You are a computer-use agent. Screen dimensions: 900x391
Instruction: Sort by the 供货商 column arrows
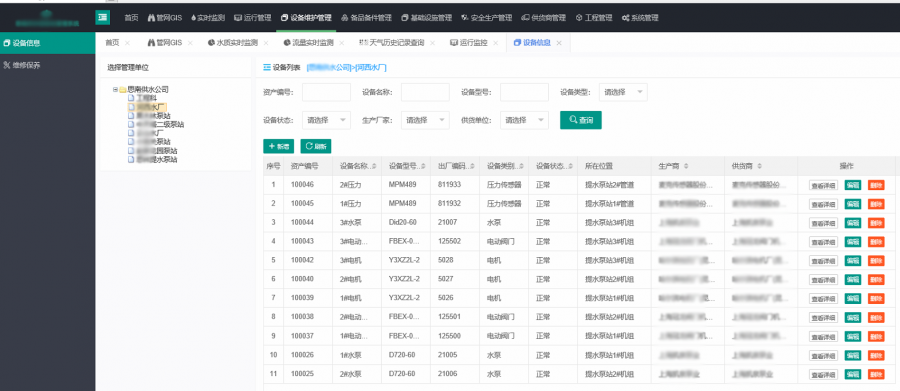tap(759, 167)
